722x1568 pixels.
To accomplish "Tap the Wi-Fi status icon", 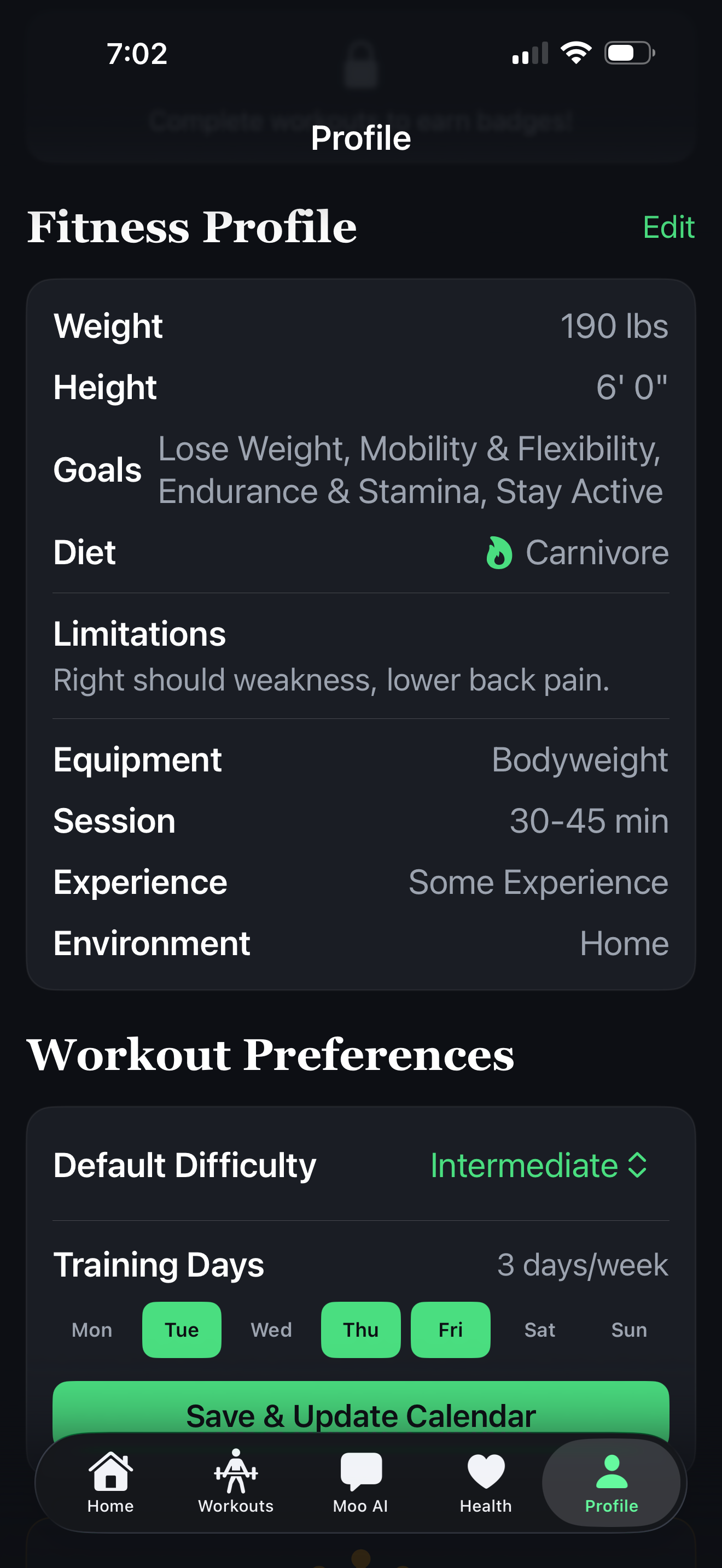I will click(x=575, y=52).
